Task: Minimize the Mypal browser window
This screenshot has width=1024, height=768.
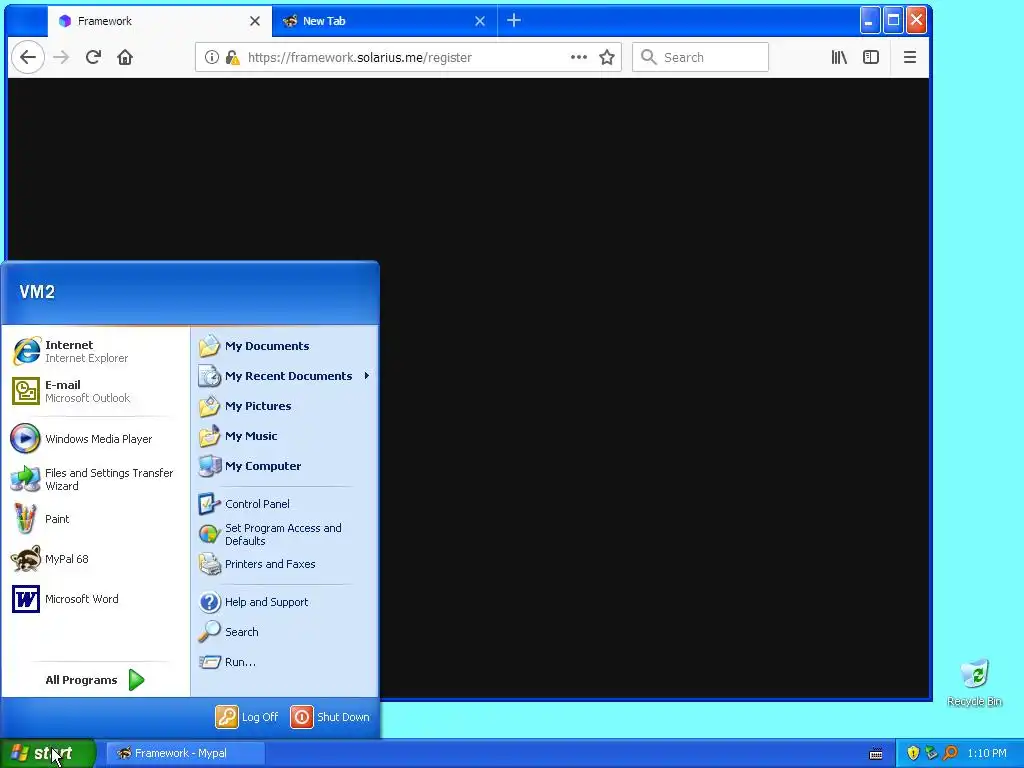Action: tap(869, 20)
